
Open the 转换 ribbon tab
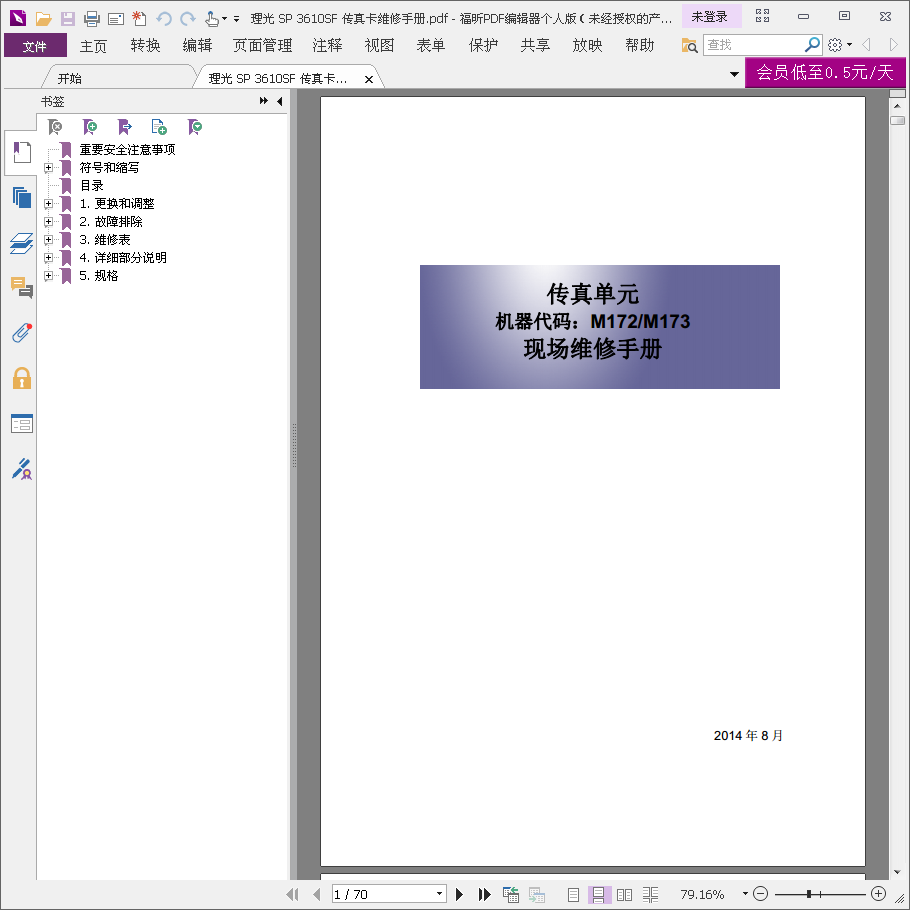[x=145, y=45]
